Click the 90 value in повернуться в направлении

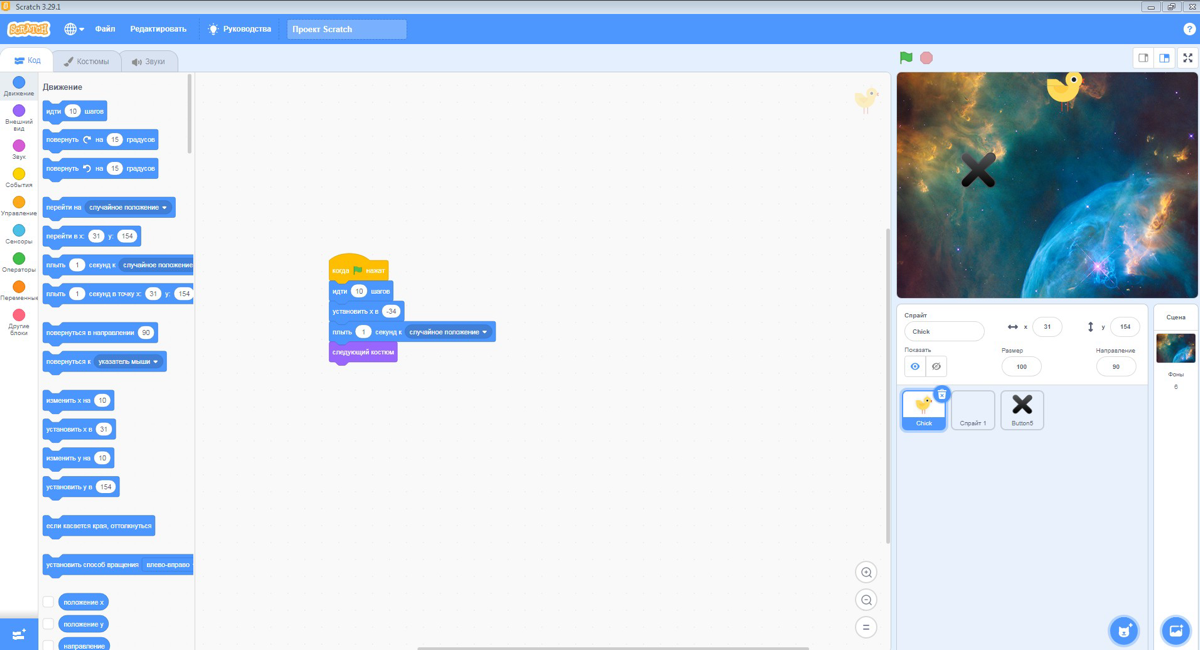click(146, 332)
